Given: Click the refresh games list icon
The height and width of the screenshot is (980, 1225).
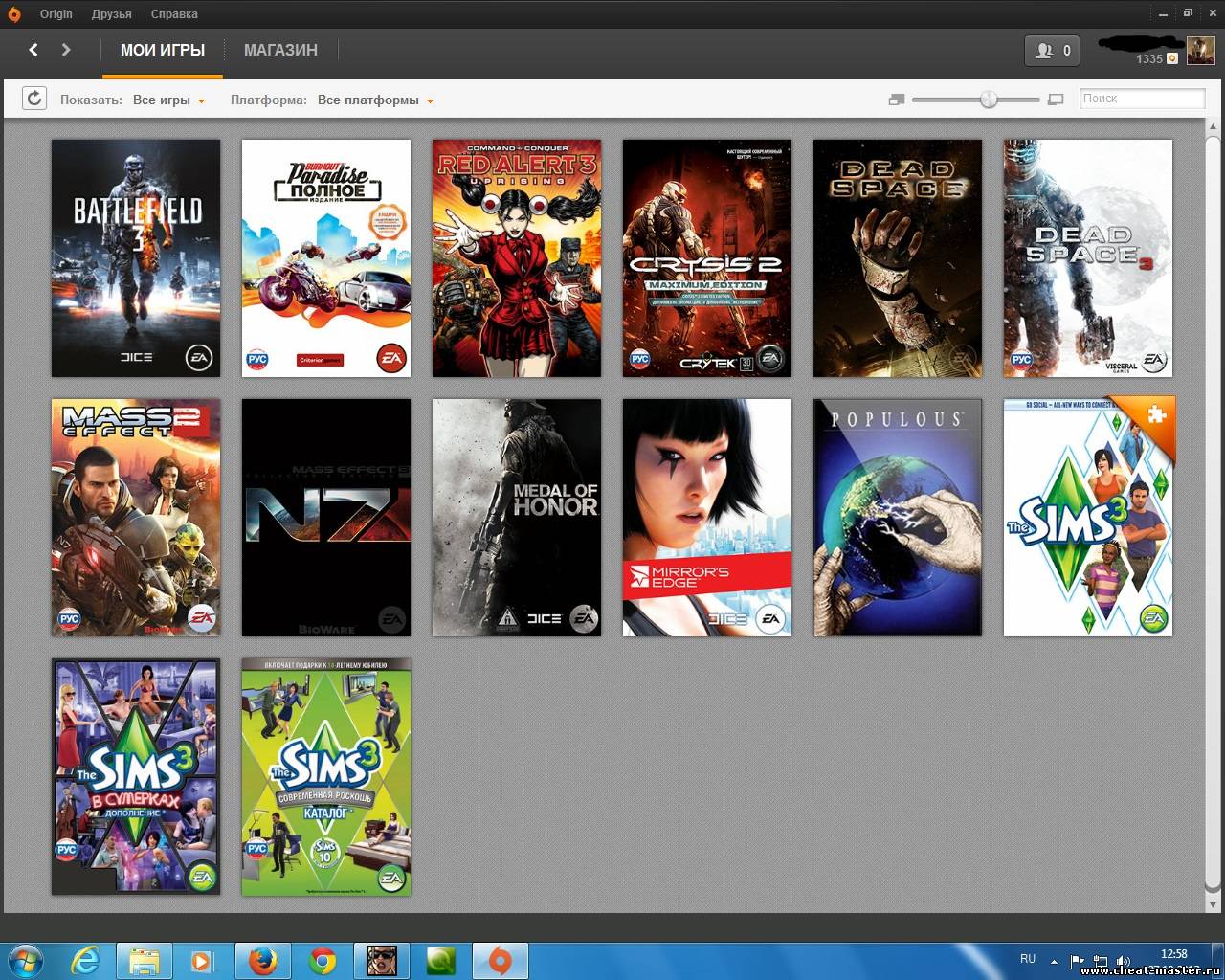Looking at the screenshot, I should coord(34,99).
